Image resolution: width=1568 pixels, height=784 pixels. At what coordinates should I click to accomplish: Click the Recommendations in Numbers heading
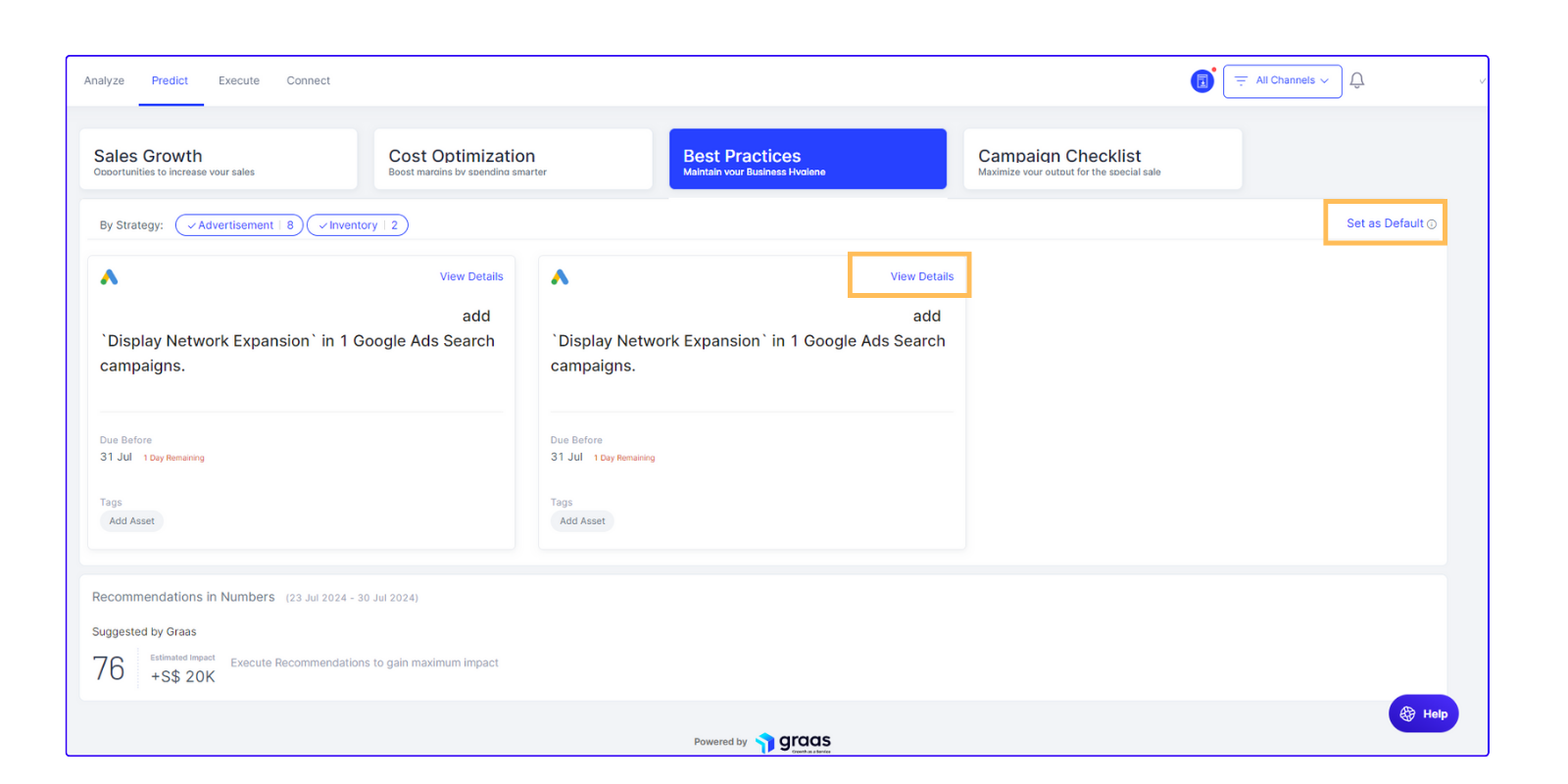coord(183,597)
